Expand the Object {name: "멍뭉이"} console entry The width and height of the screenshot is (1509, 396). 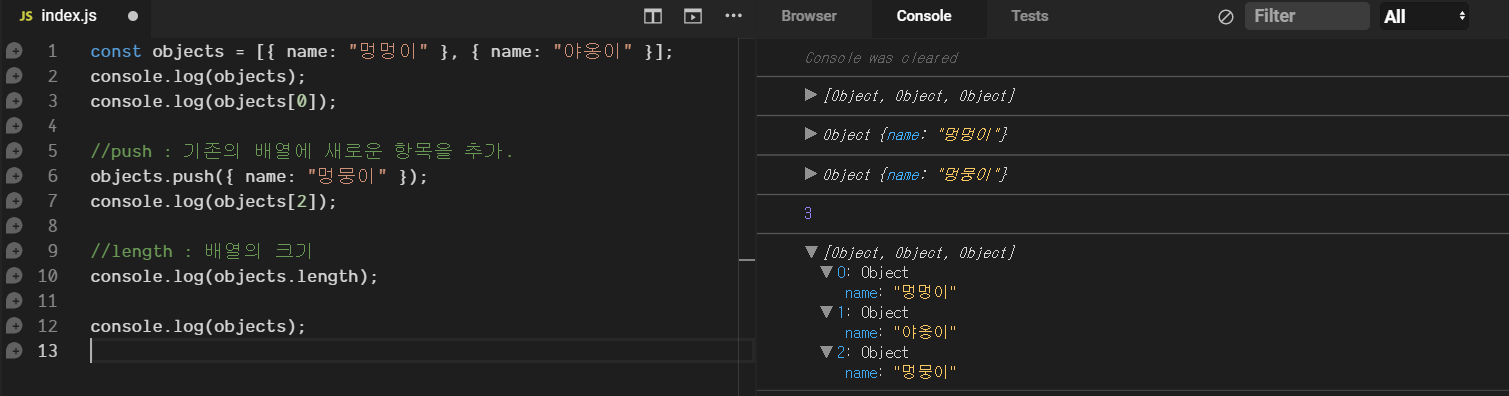pos(811,174)
